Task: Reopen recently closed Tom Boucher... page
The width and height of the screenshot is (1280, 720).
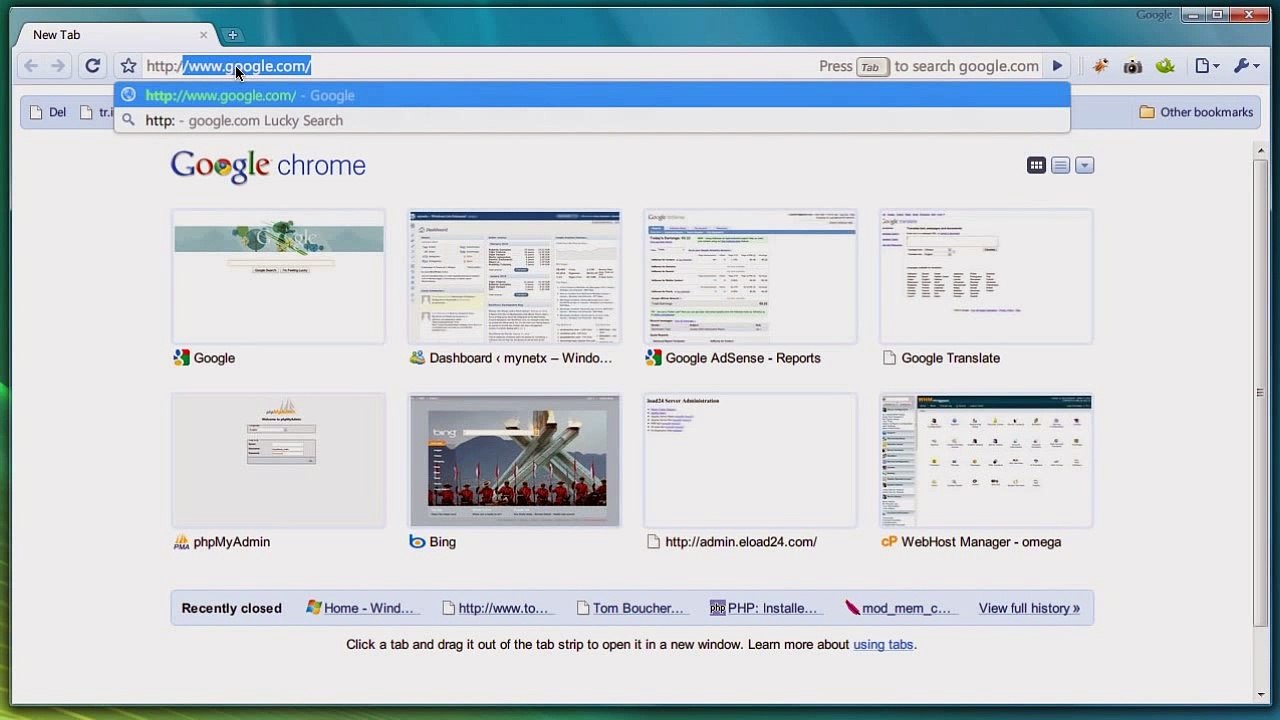Action: [x=631, y=608]
